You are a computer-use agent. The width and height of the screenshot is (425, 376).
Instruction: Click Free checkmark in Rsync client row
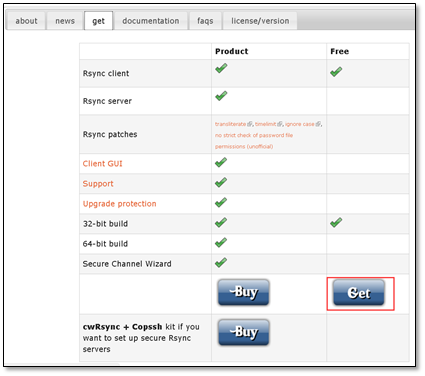[x=336, y=72]
